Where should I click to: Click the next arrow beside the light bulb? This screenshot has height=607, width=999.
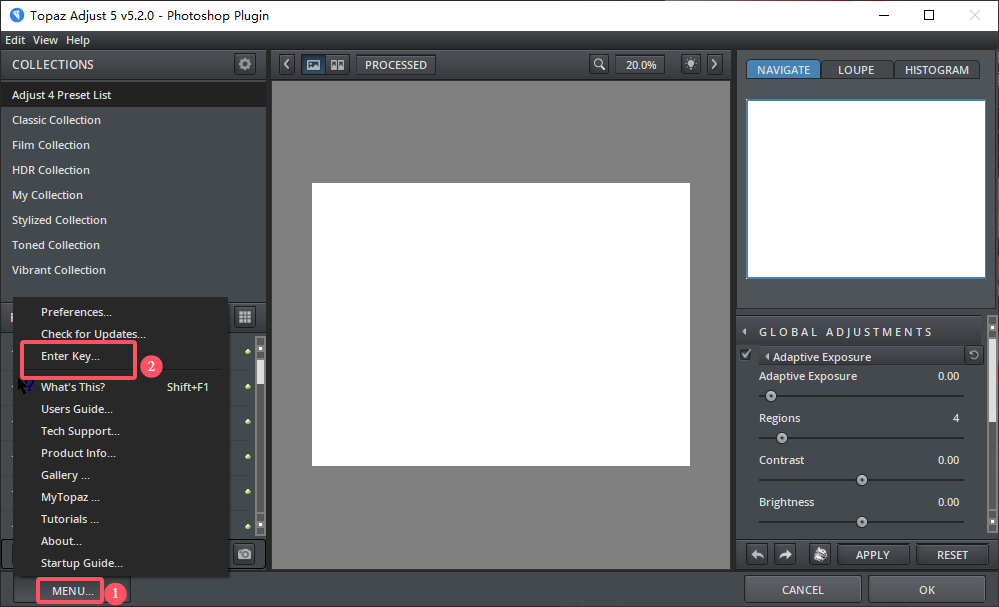714,64
